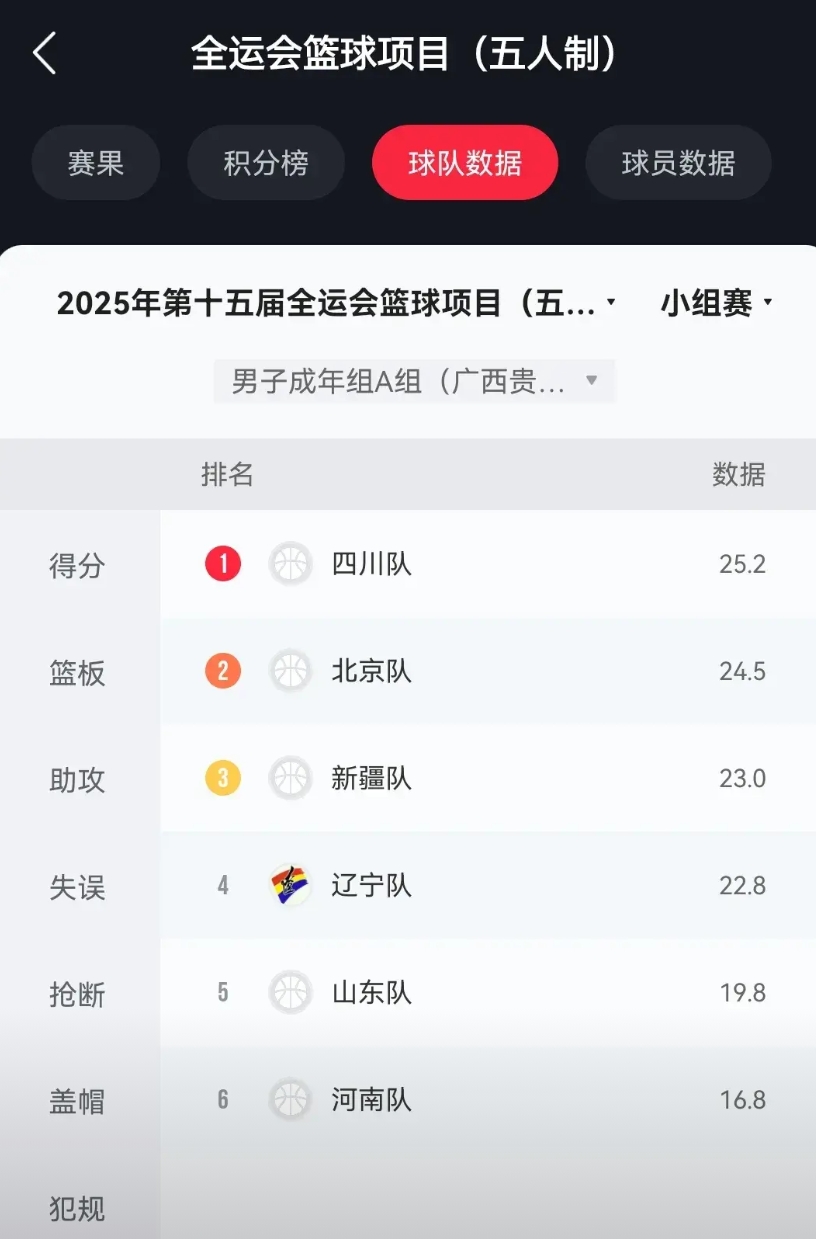Choose the 抢断 stat category
Viewport: 816px width, 1239px height.
pyautogui.click(x=77, y=994)
